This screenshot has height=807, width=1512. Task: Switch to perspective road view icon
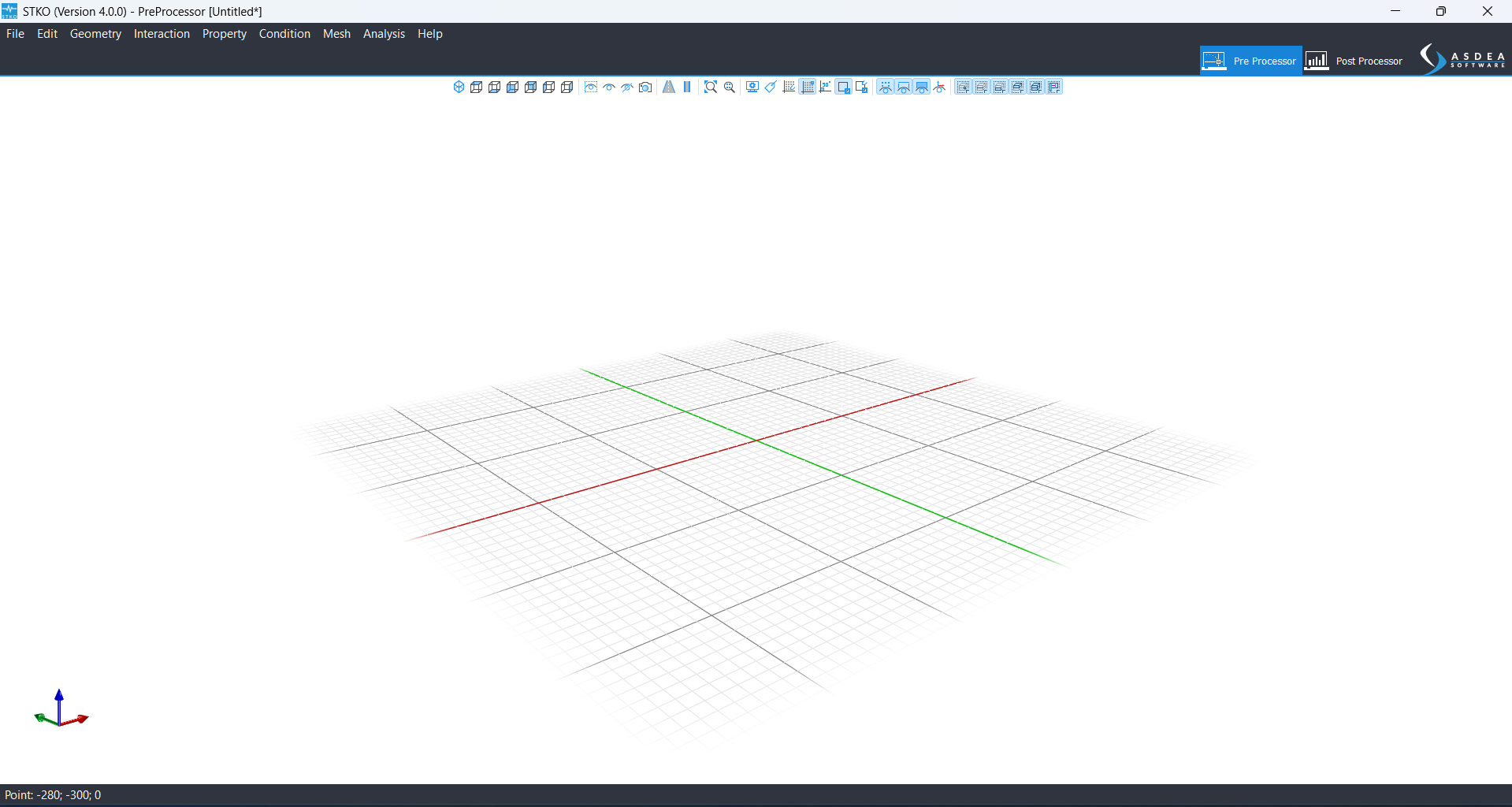(669, 87)
